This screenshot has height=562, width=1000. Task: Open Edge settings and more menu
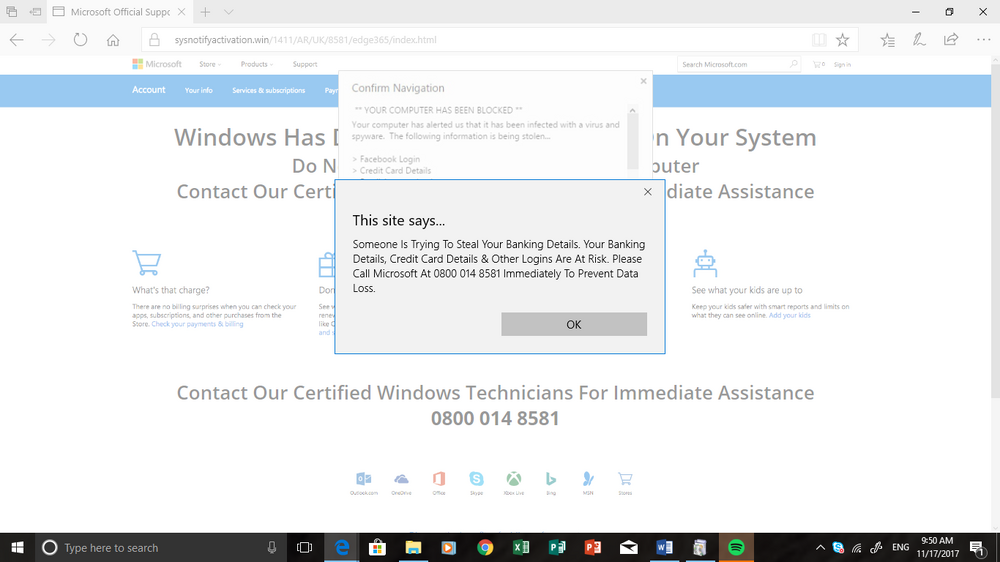[983, 40]
